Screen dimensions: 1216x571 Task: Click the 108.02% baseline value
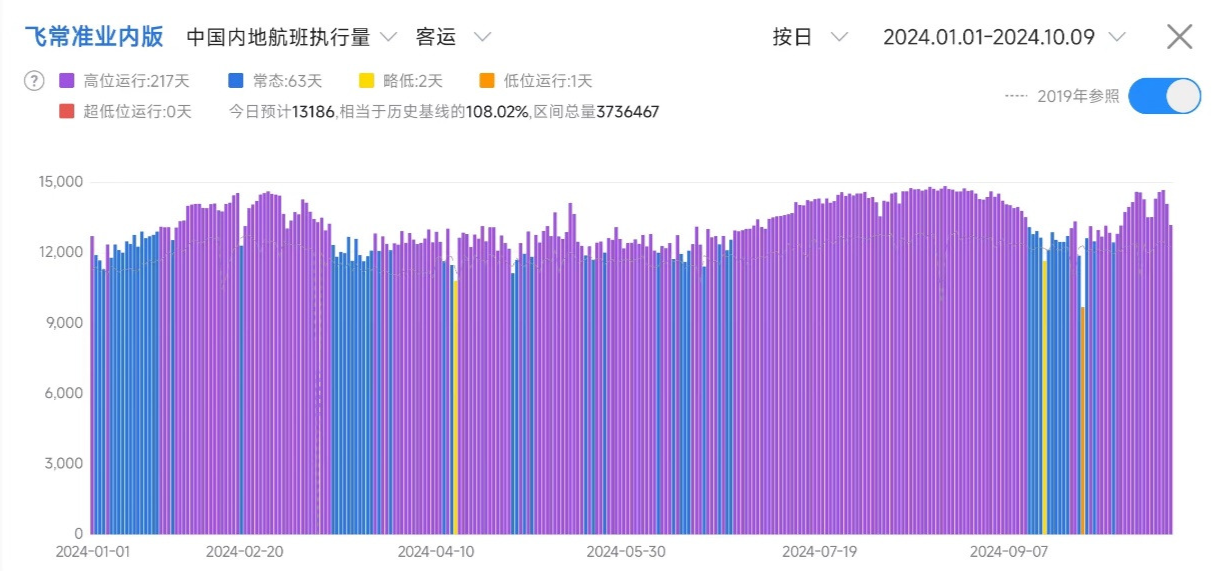coord(496,111)
